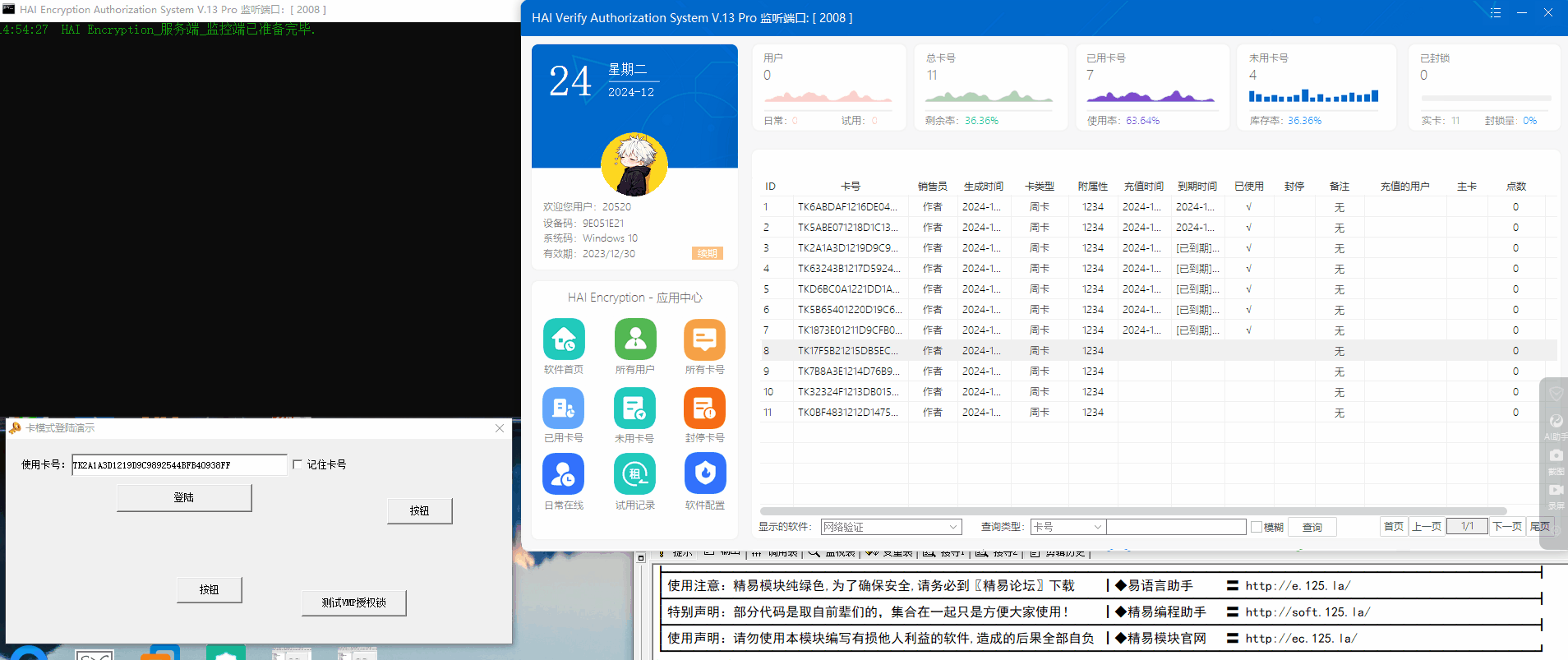Expand the 显示的软件 dropdown
The image size is (1568, 660).
tap(952, 527)
